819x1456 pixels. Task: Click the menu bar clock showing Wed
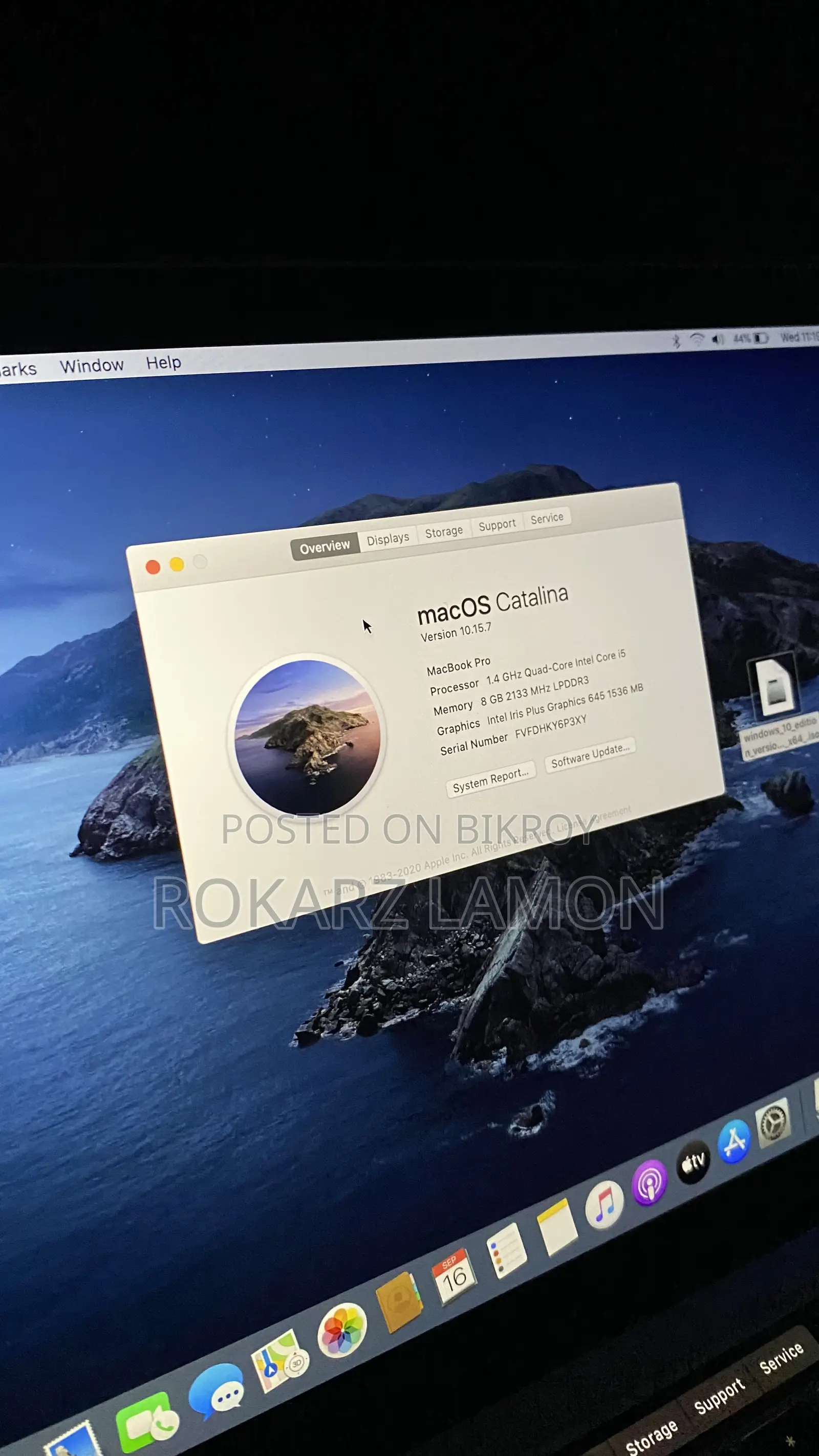[799, 337]
